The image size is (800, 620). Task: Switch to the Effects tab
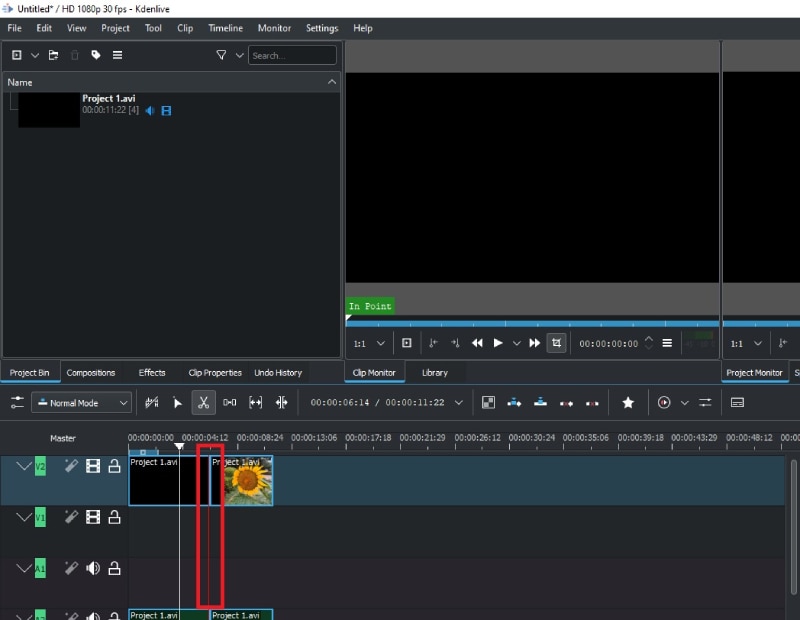coord(152,373)
